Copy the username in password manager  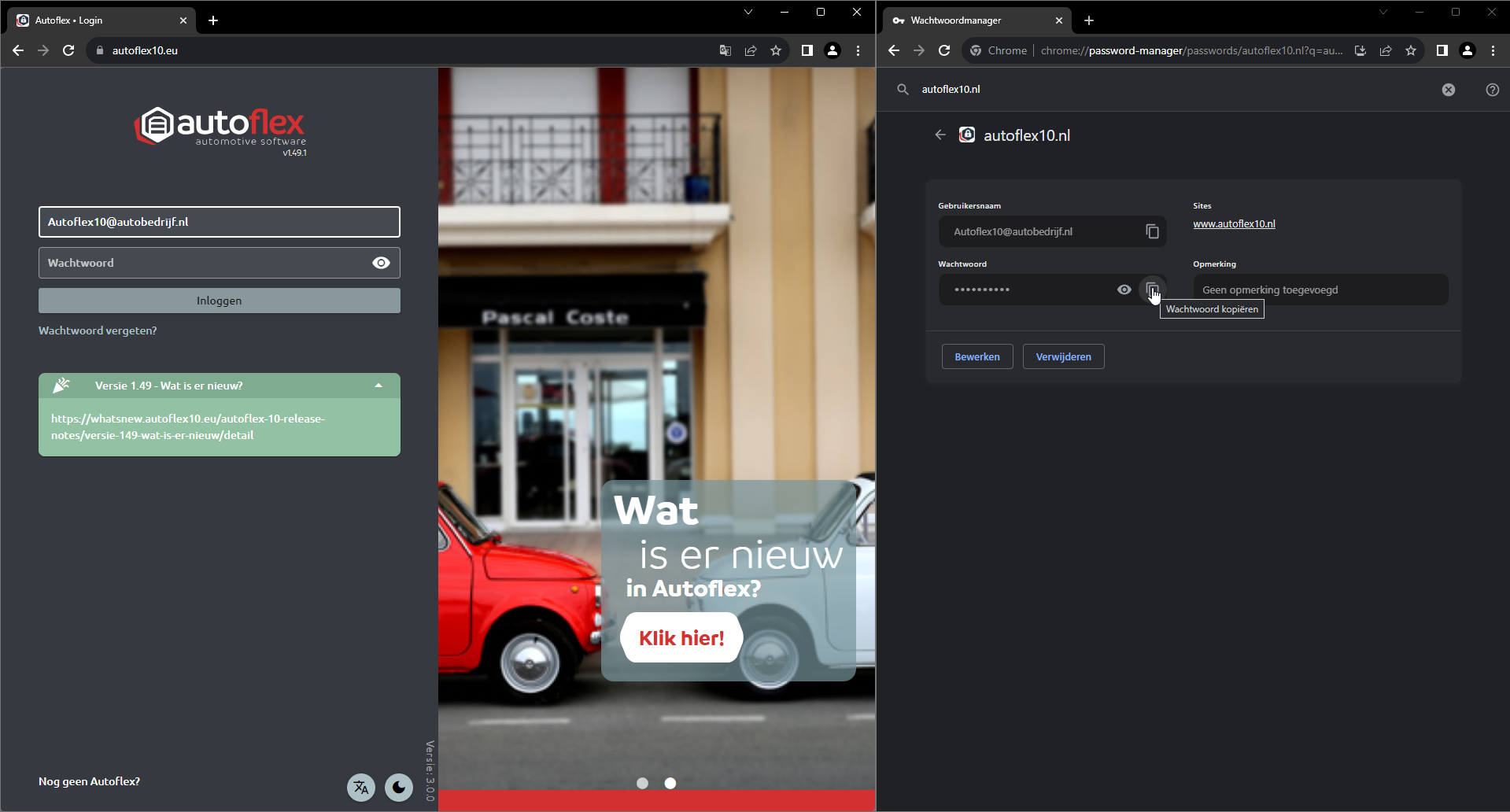(1152, 231)
